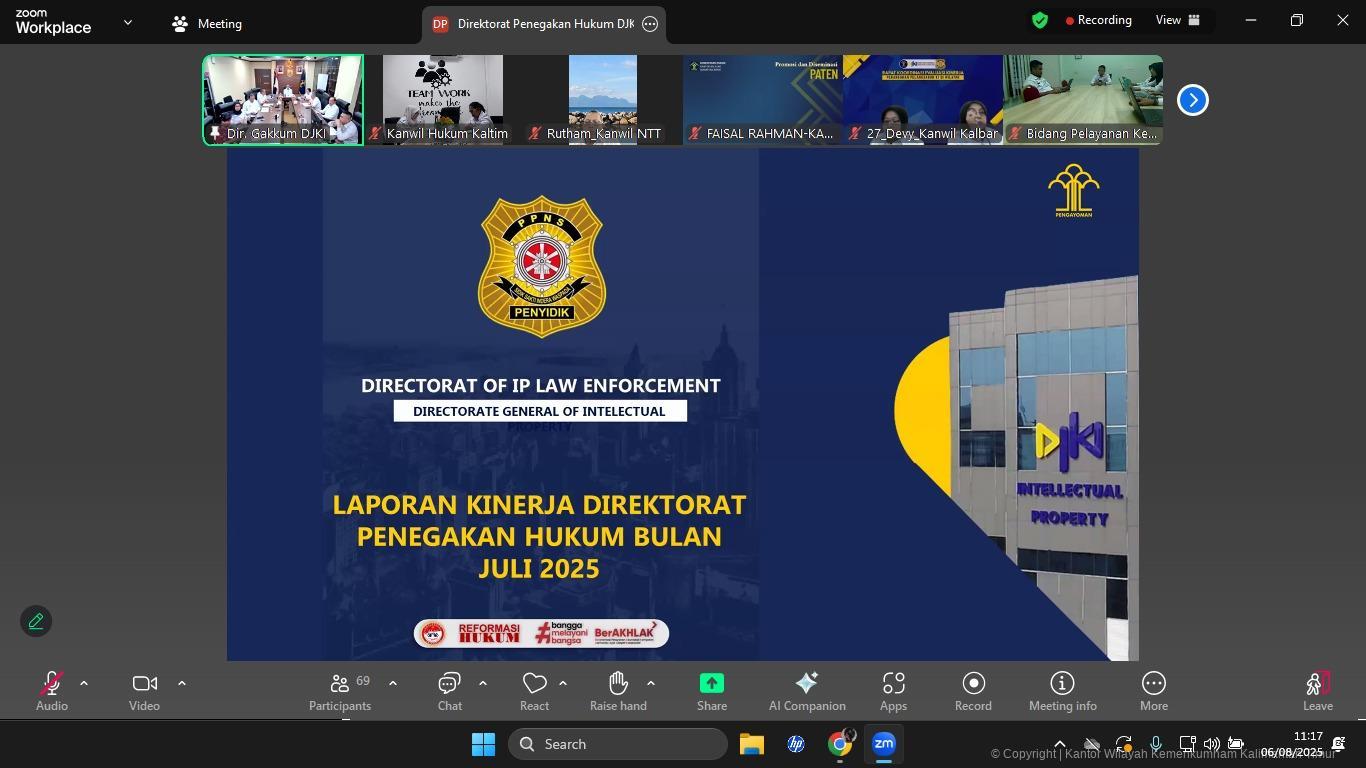The width and height of the screenshot is (1366, 768).
Task: Select 27_Devy_Kanwil Kalbar video thumbnail
Action: point(923,100)
